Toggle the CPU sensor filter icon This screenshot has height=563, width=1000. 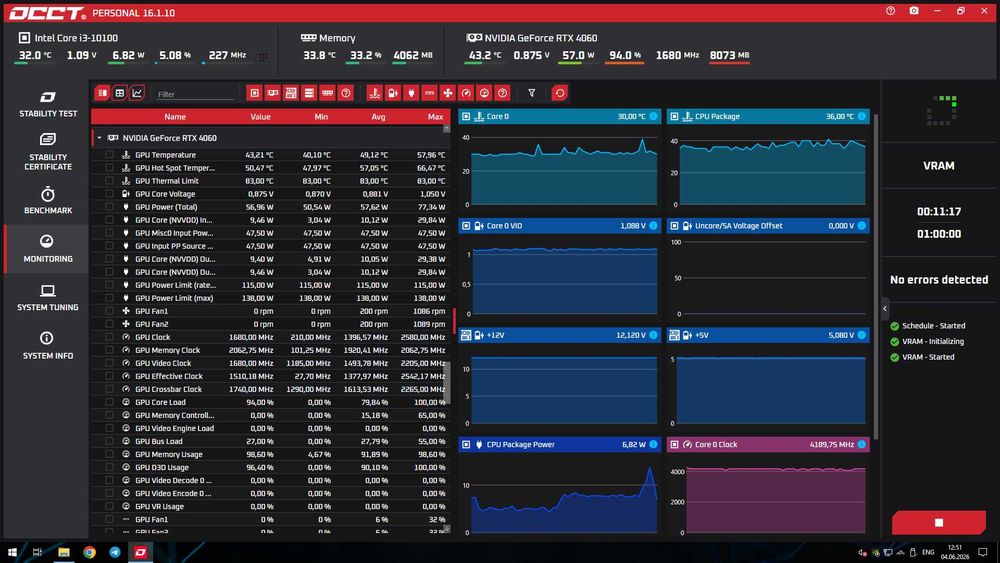pyautogui.click(x=254, y=93)
